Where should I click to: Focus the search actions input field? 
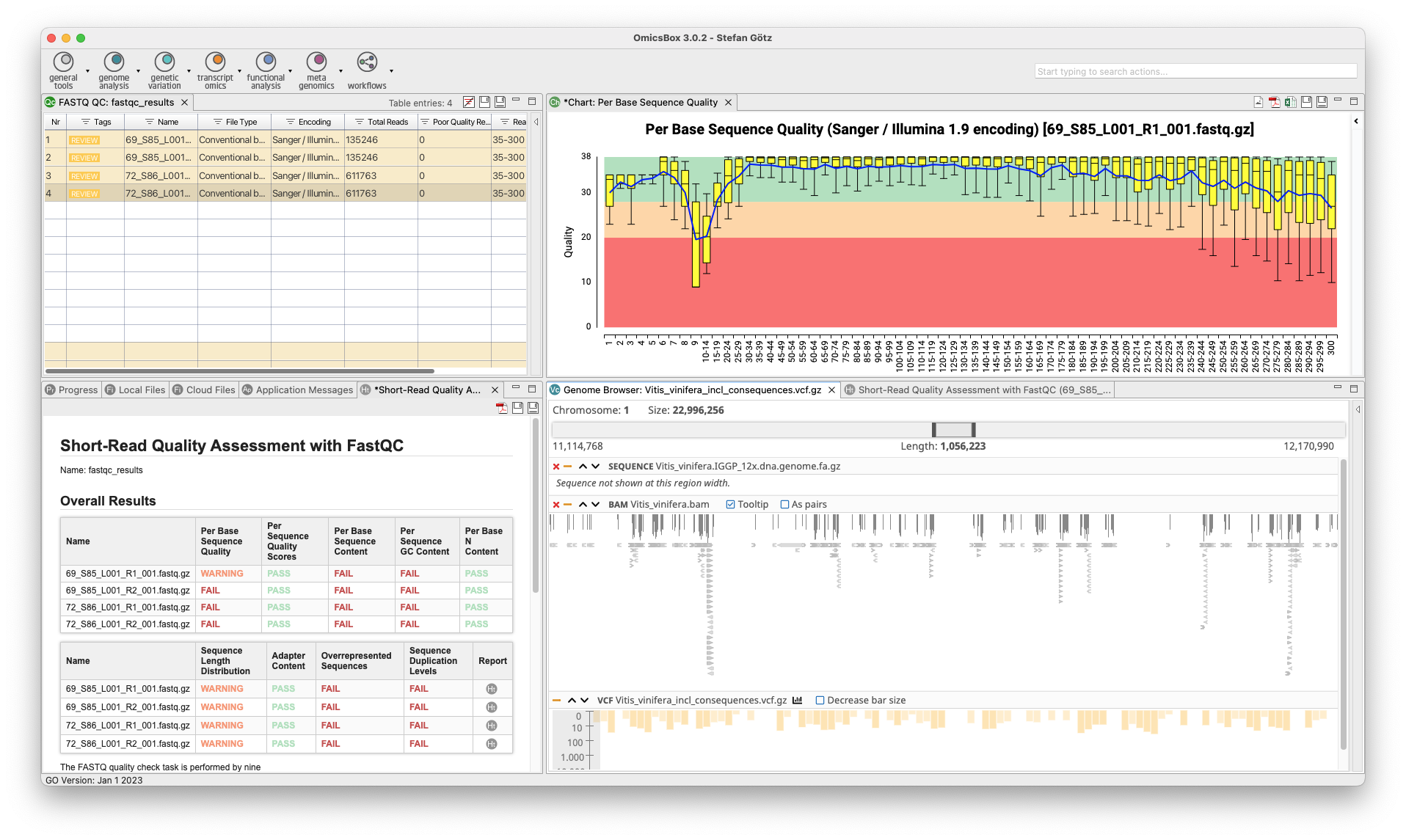[1195, 71]
